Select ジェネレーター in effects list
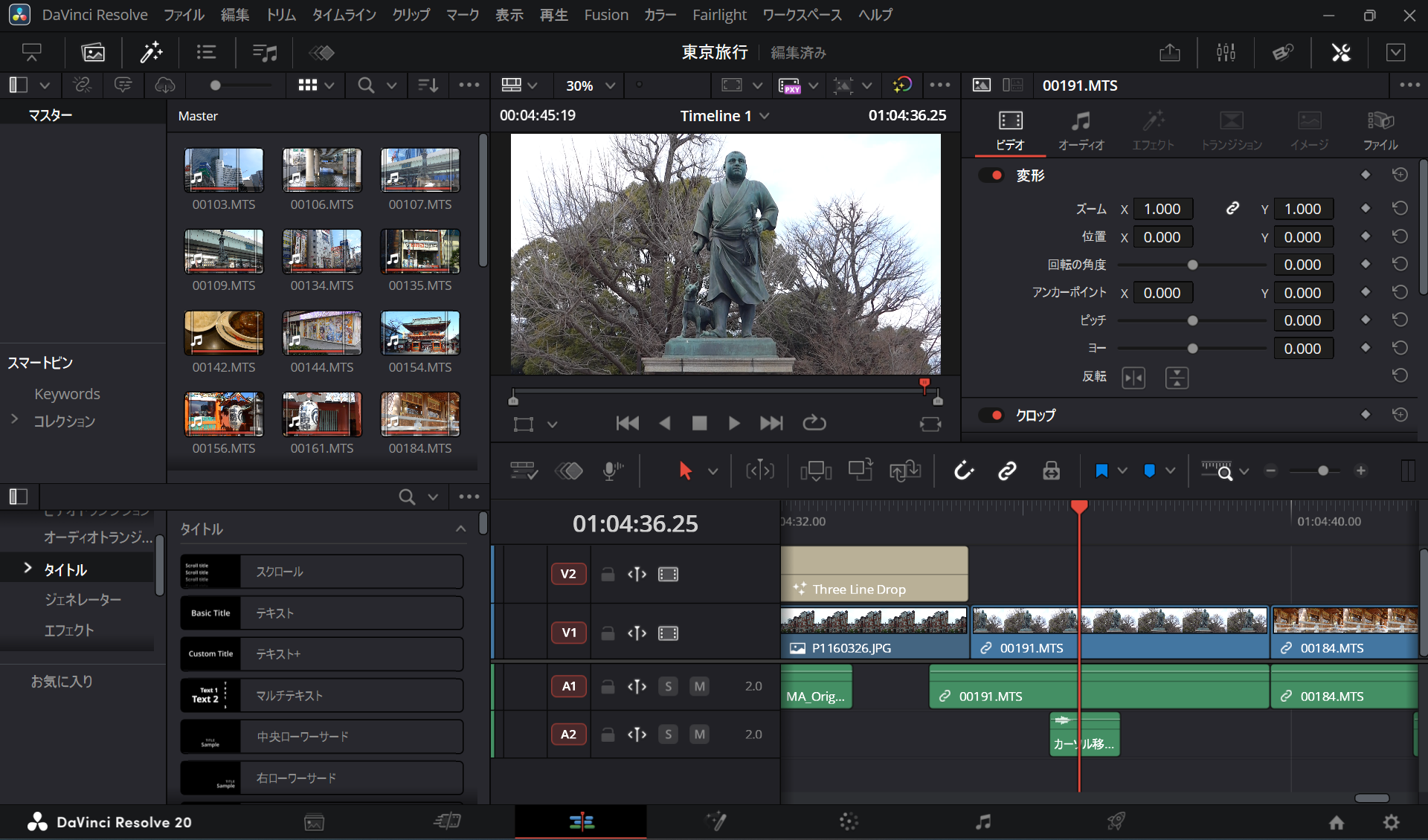Image resolution: width=1428 pixels, height=840 pixels. (x=83, y=599)
